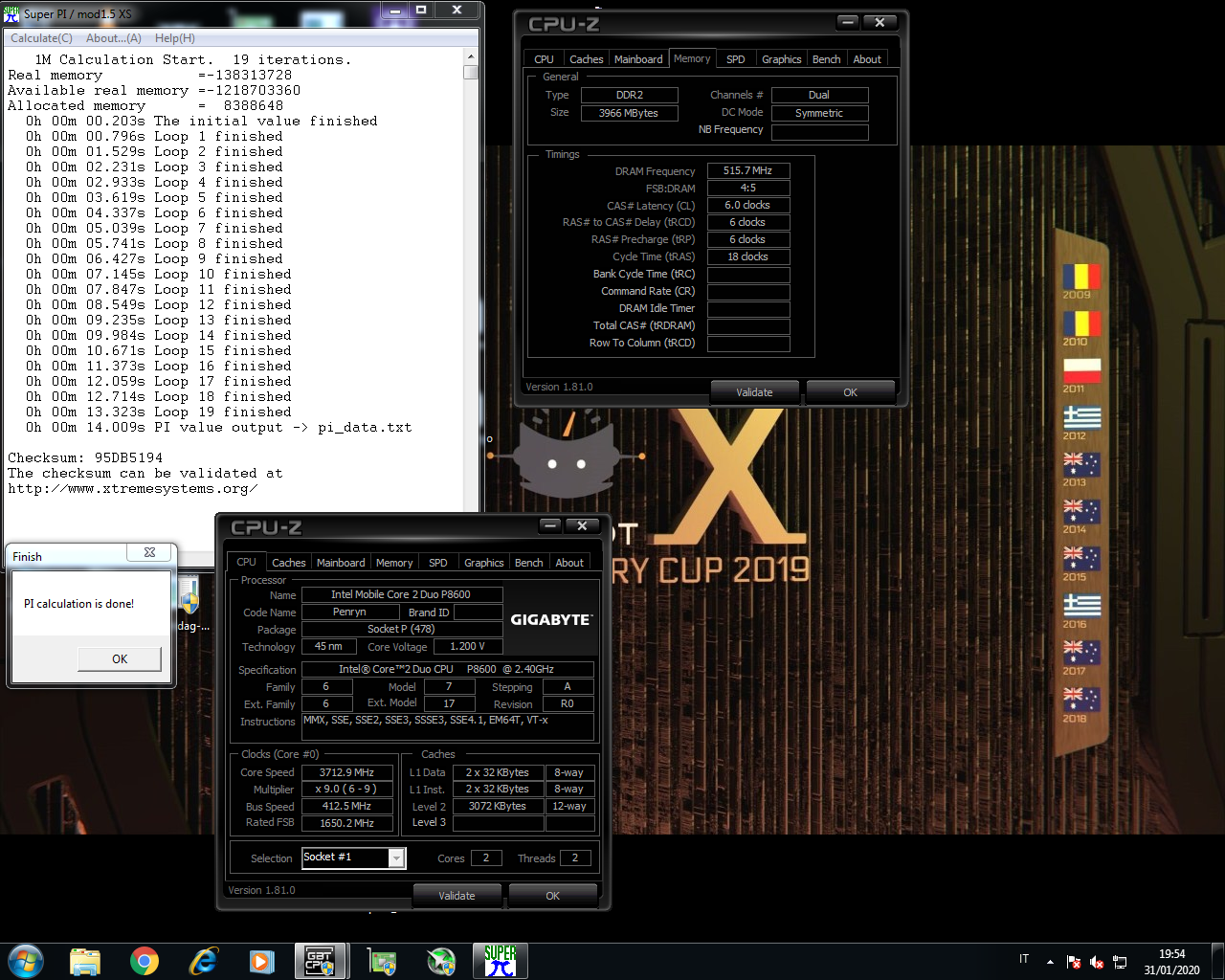Screen dimensions: 1225x980
Task: Show hidden tray icons arrow
Action: (1050, 961)
